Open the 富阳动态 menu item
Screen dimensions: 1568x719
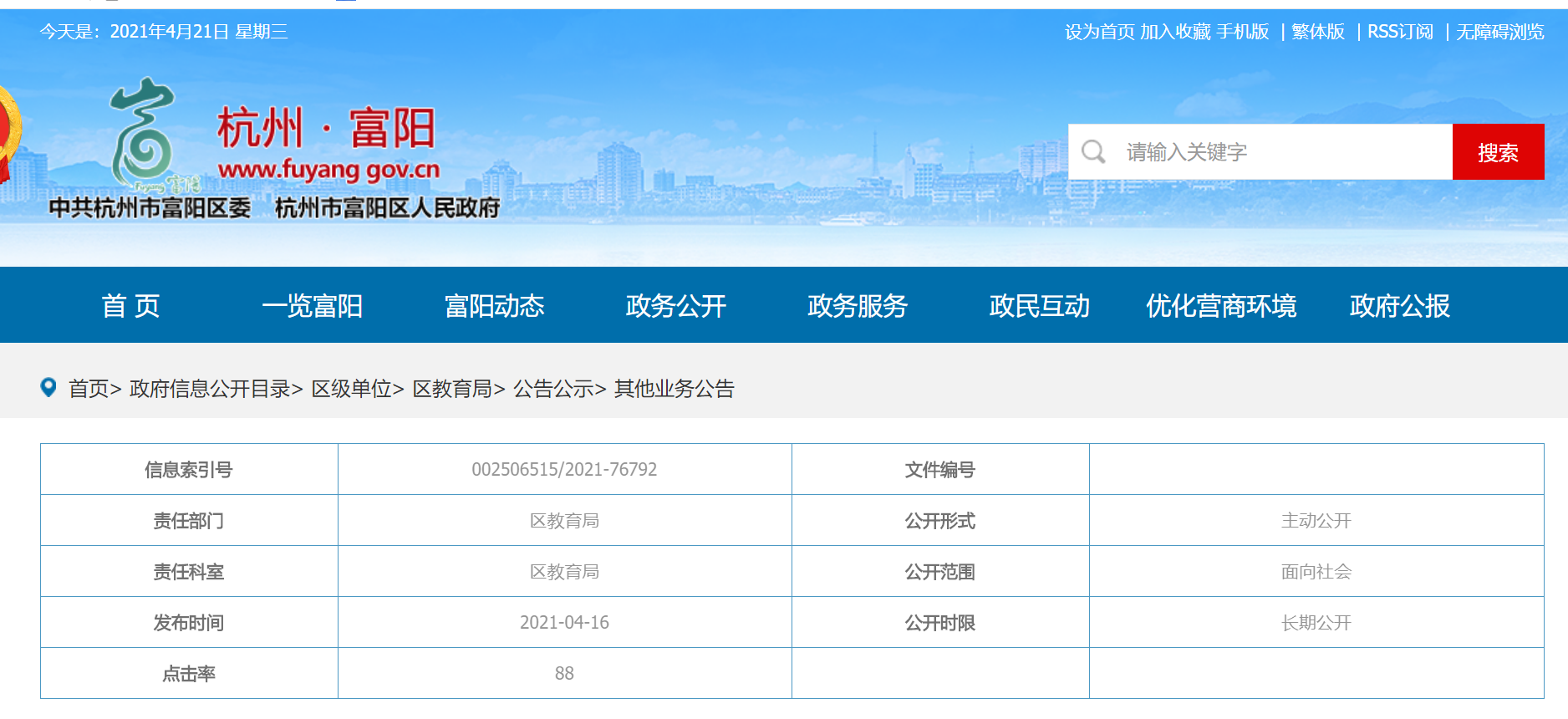pyautogui.click(x=494, y=306)
